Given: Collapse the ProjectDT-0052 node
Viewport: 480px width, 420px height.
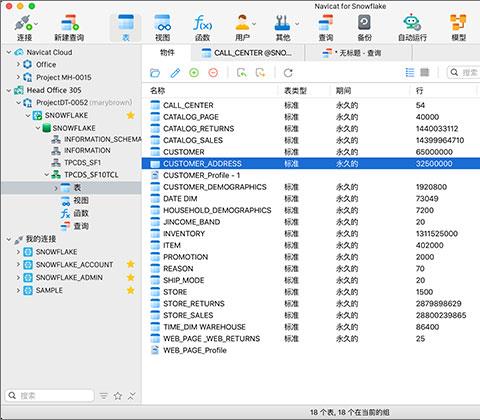Looking at the screenshot, I should 18,103.
